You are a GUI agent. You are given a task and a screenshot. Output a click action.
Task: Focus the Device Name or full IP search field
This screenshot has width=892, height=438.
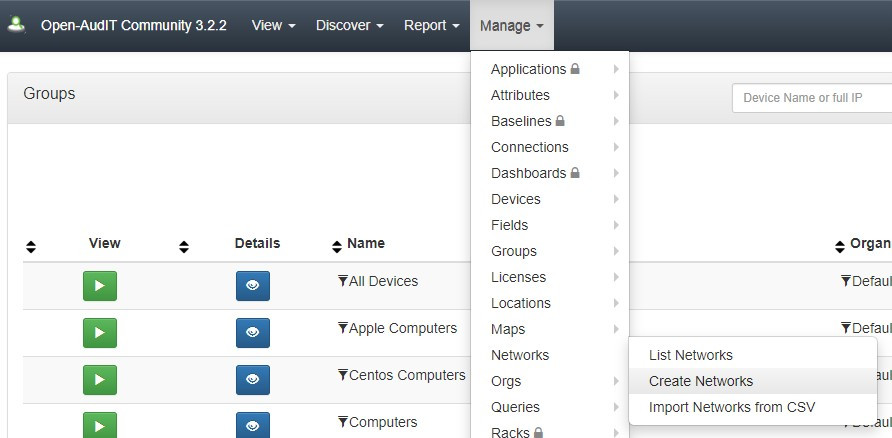click(812, 98)
